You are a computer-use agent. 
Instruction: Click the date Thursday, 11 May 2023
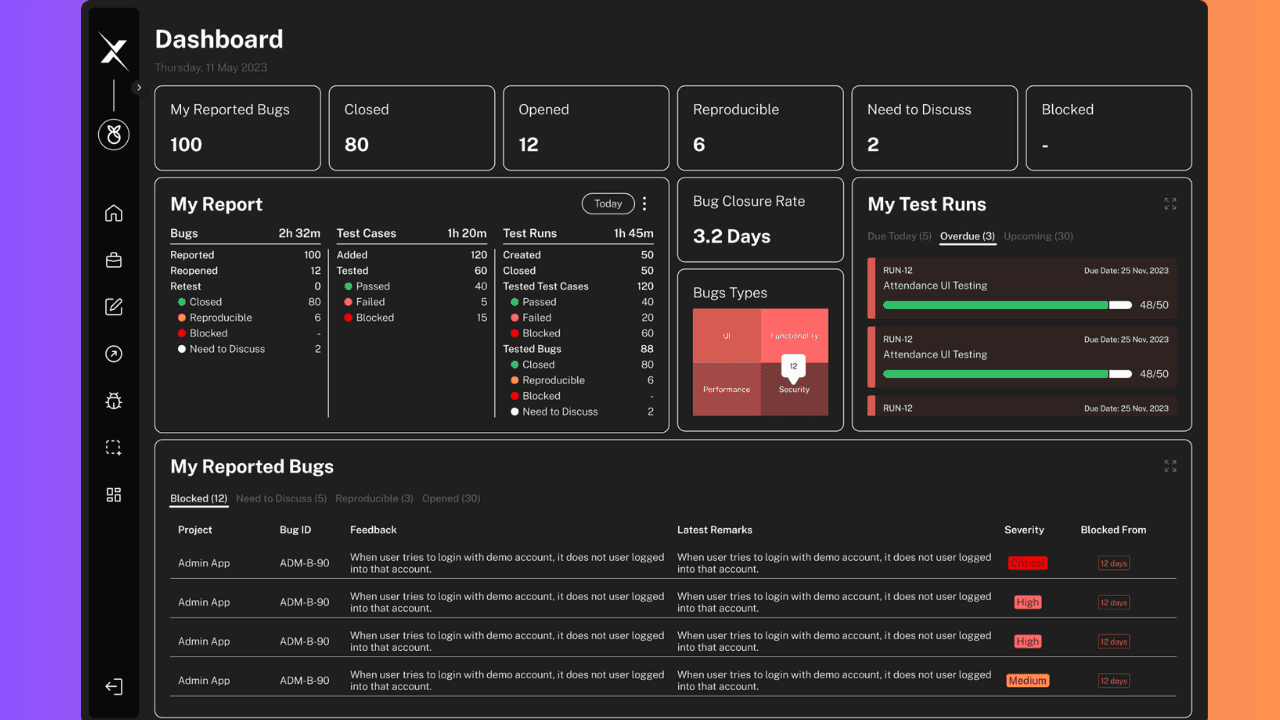(x=211, y=68)
